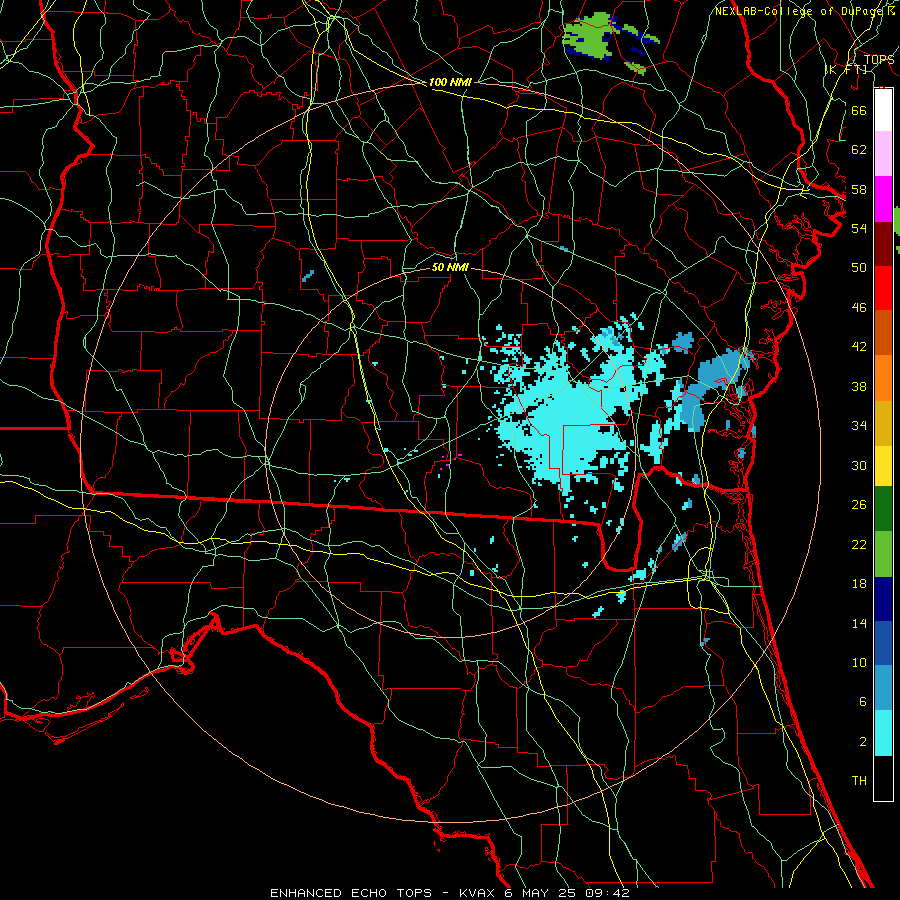Click the 58 legend value
The image size is (900, 900).
[x=859, y=189]
